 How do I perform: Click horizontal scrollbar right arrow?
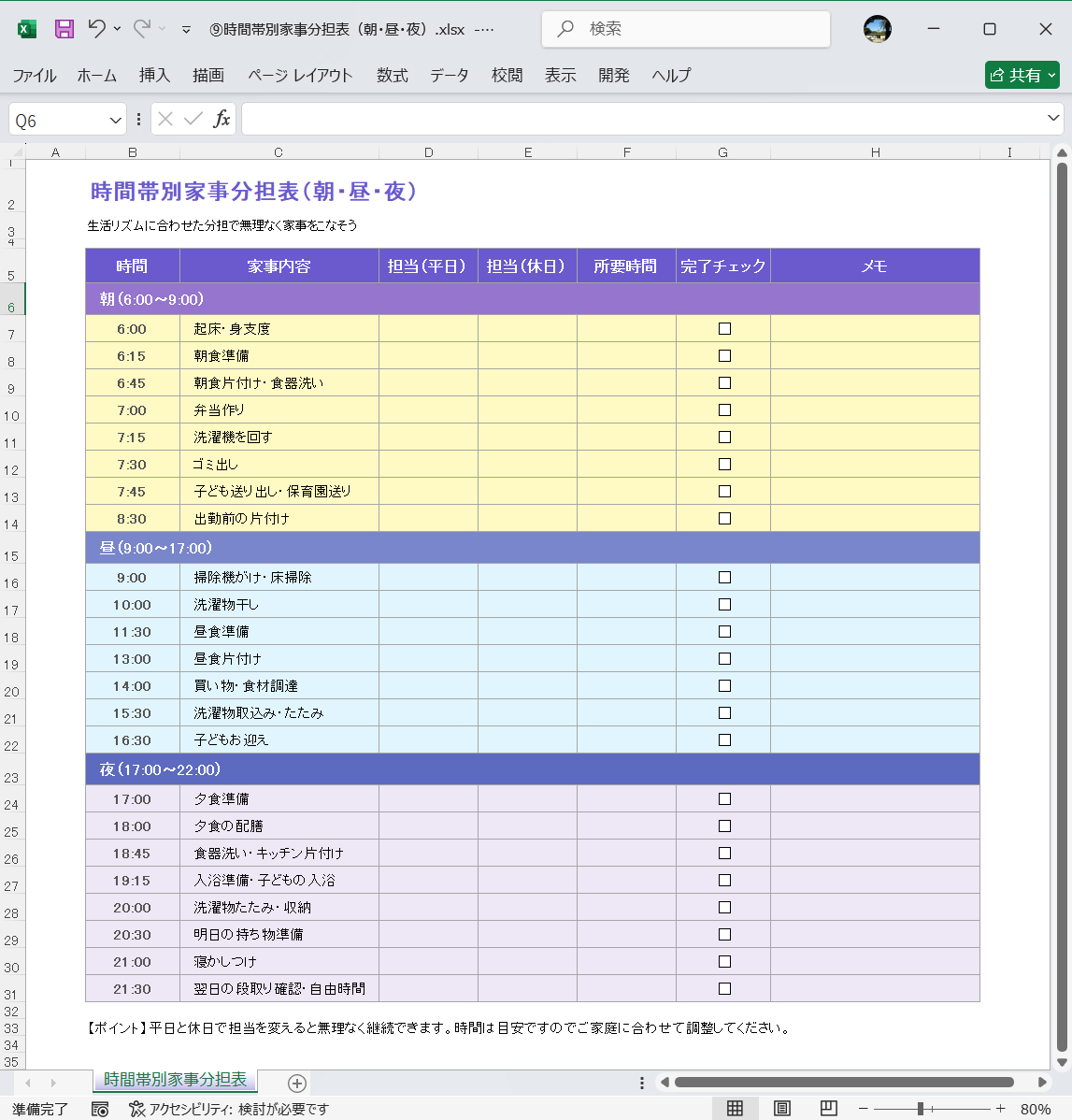tap(1042, 1083)
